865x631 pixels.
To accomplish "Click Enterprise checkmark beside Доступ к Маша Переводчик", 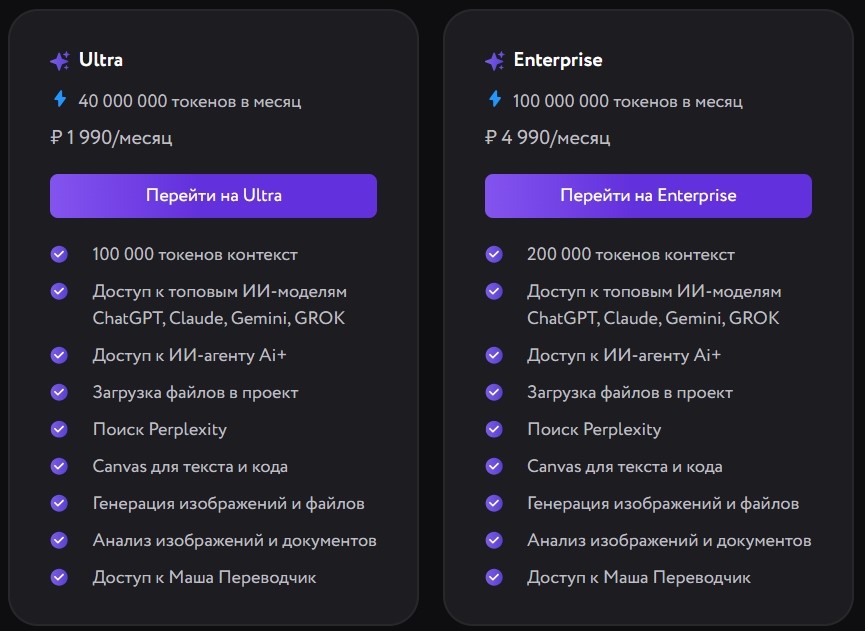I will click(494, 577).
